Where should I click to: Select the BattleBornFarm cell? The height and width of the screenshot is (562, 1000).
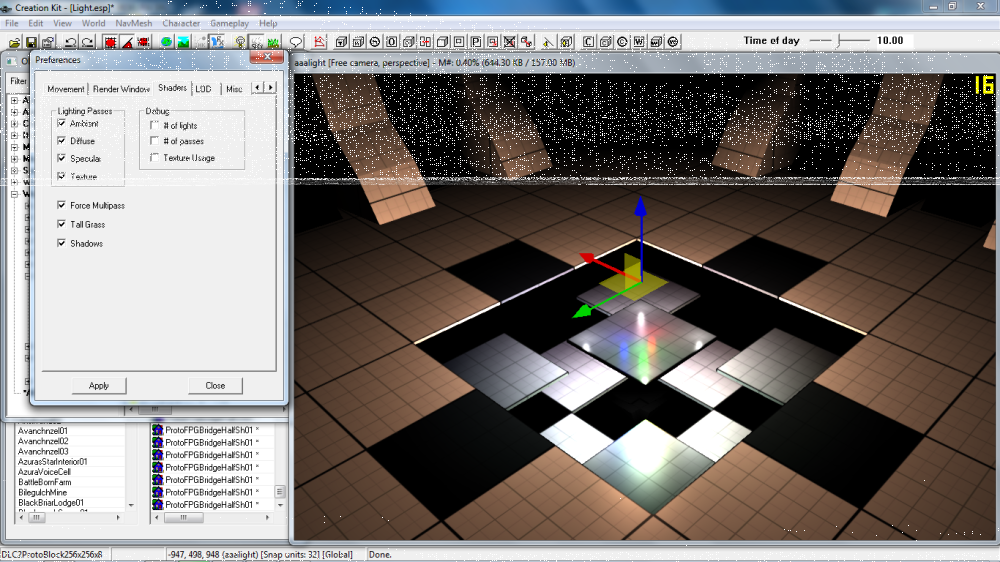[x=45, y=482]
